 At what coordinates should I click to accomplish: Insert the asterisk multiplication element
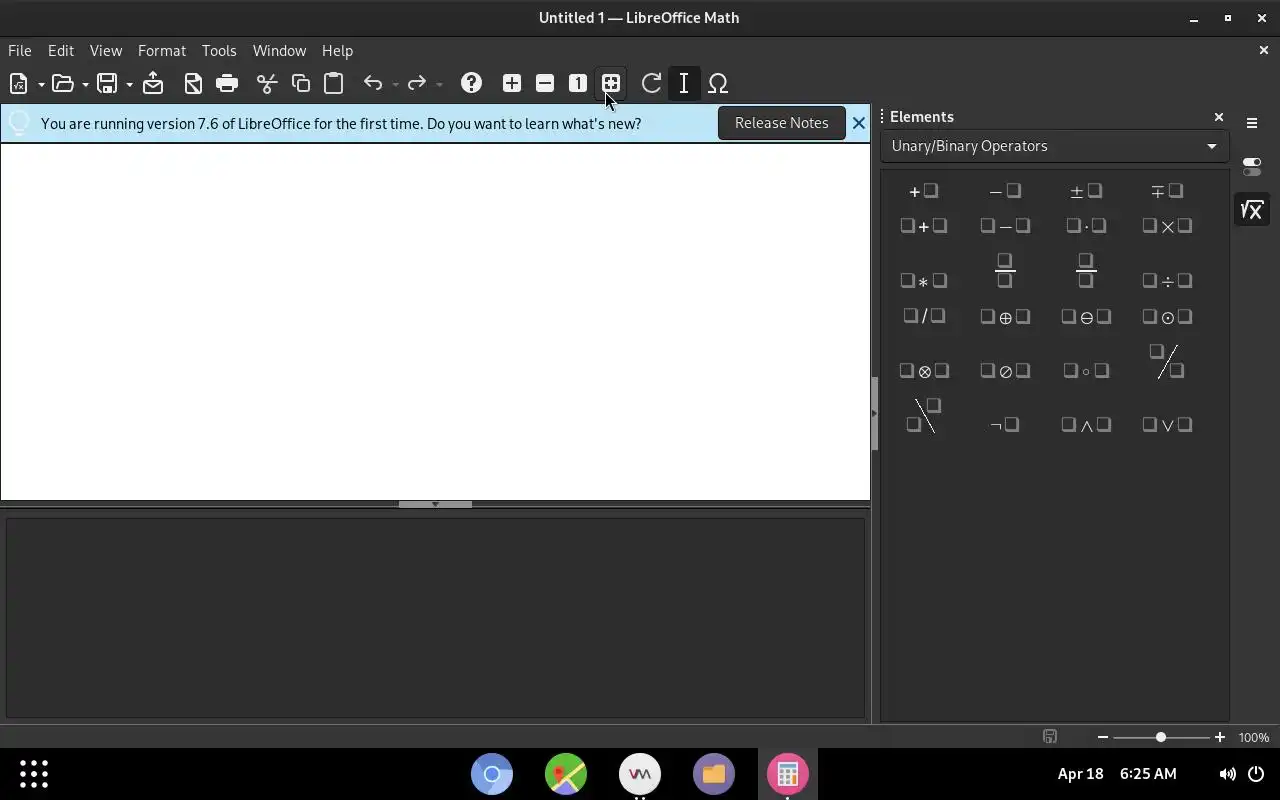click(924, 281)
